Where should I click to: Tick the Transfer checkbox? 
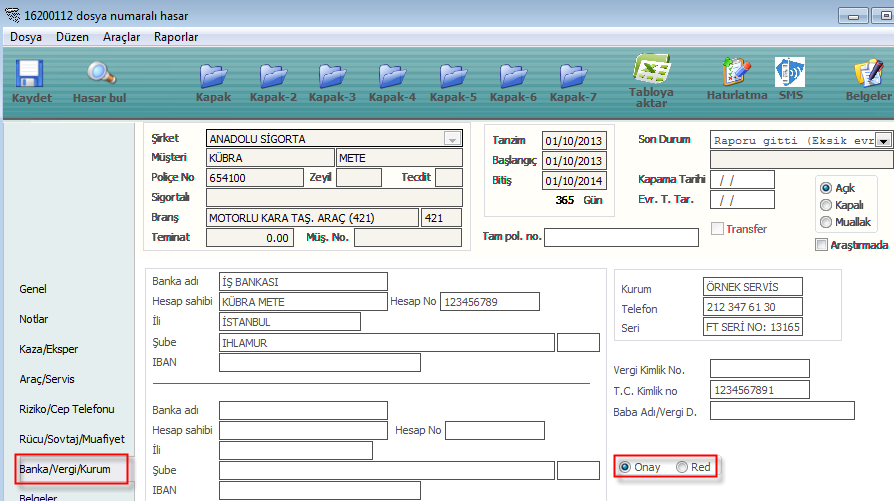[716, 229]
